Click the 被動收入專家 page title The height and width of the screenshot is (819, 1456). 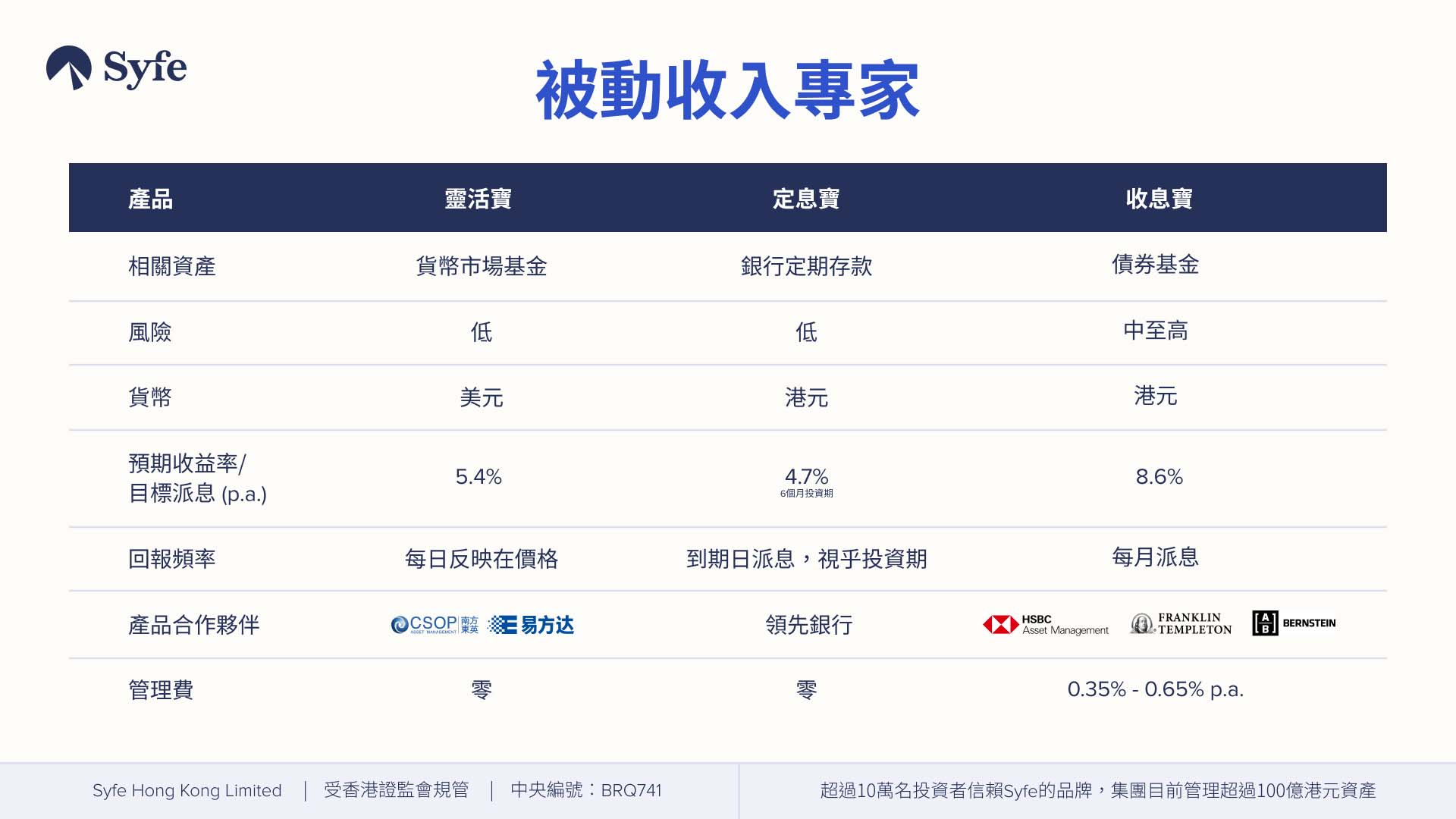point(727,91)
